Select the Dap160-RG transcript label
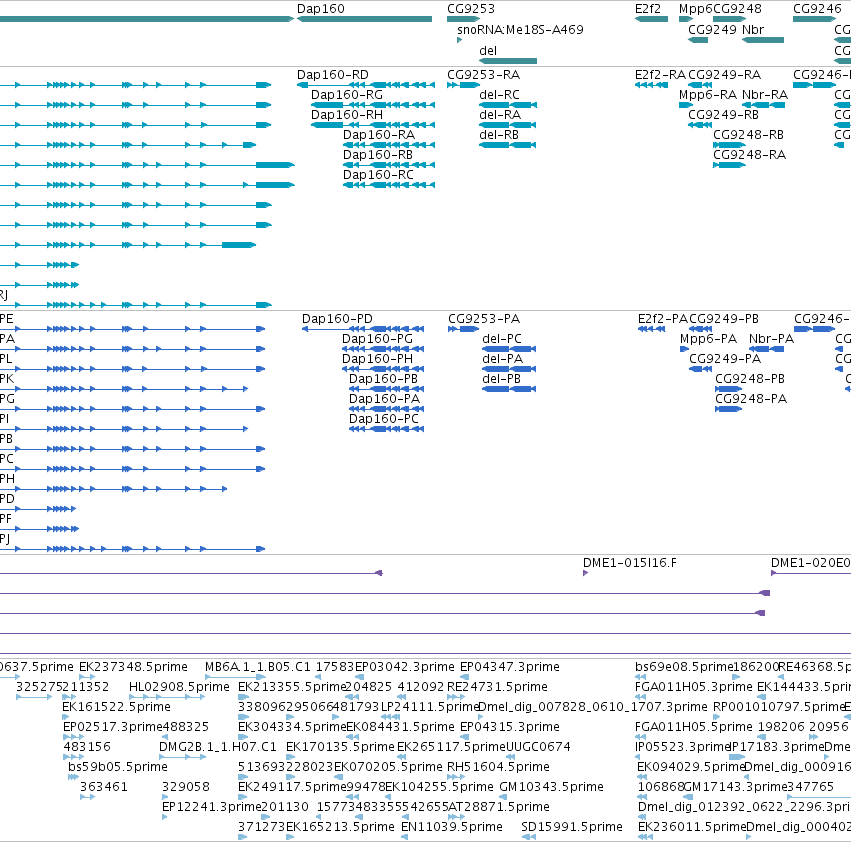This screenshot has height=842, width=851. point(347,95)
